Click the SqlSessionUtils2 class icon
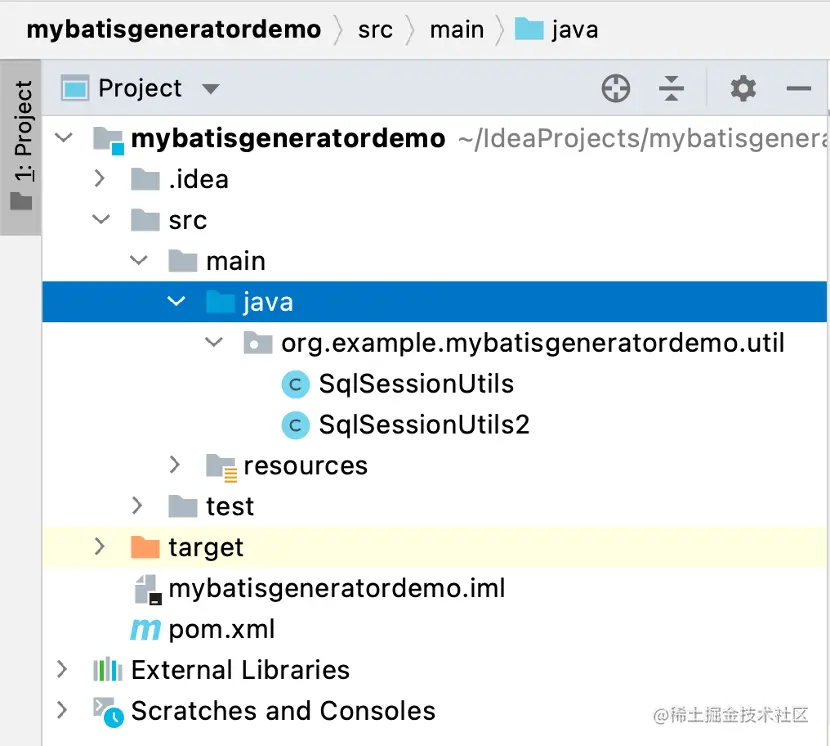Image resolution: width=830 pixels, height=746 pixels. tap(295, 425)
